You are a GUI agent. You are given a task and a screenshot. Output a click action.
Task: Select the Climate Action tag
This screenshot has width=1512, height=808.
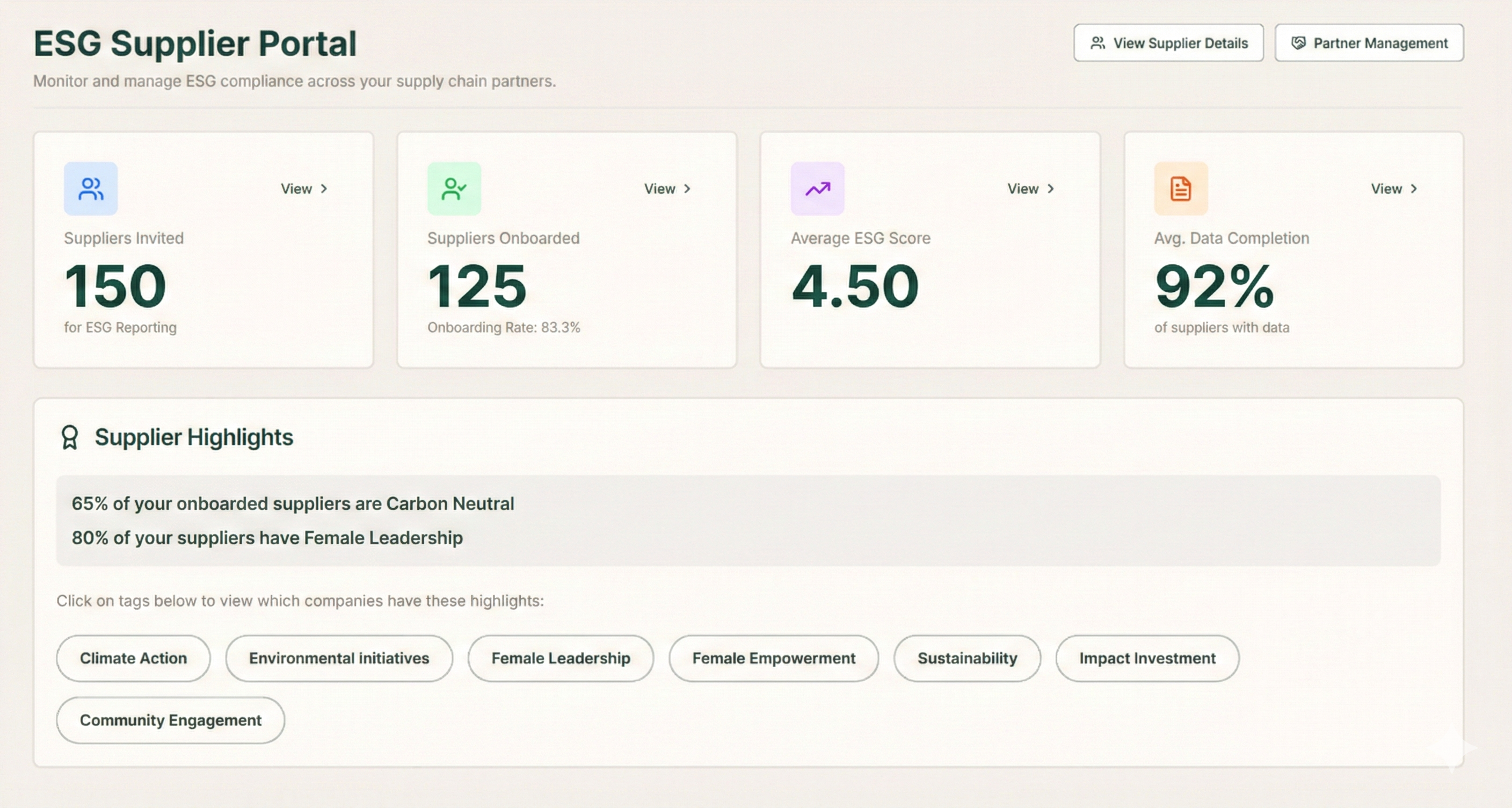click(x=133, y=658)
